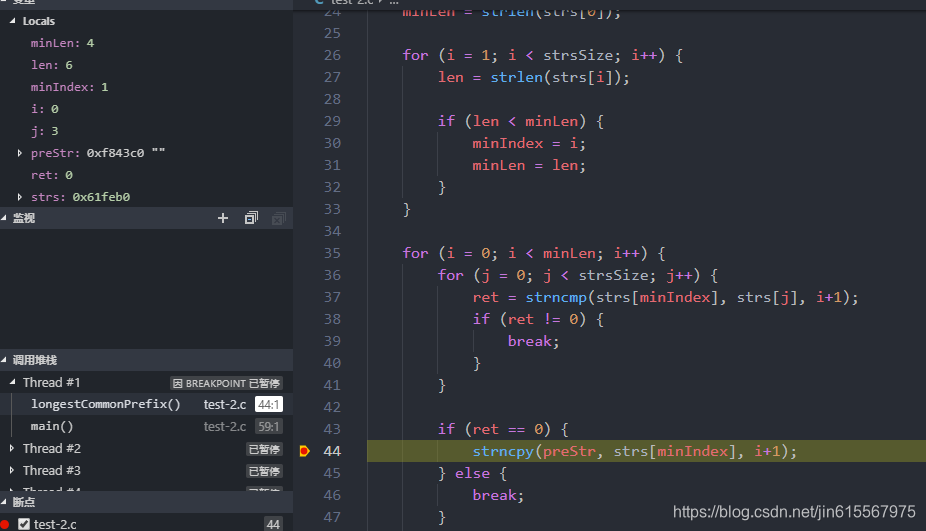Click the minIndex: 1 variable

[70, 87]
